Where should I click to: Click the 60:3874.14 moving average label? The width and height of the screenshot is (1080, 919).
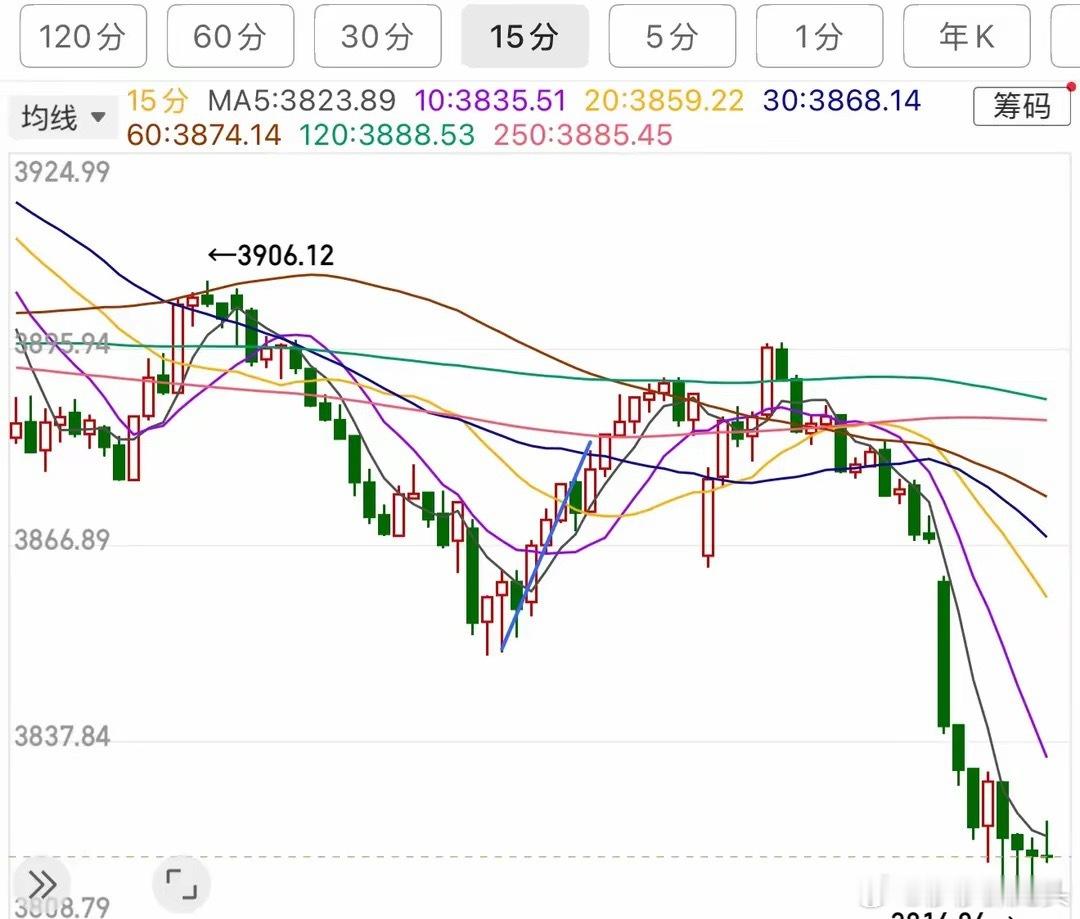point(204,135)
